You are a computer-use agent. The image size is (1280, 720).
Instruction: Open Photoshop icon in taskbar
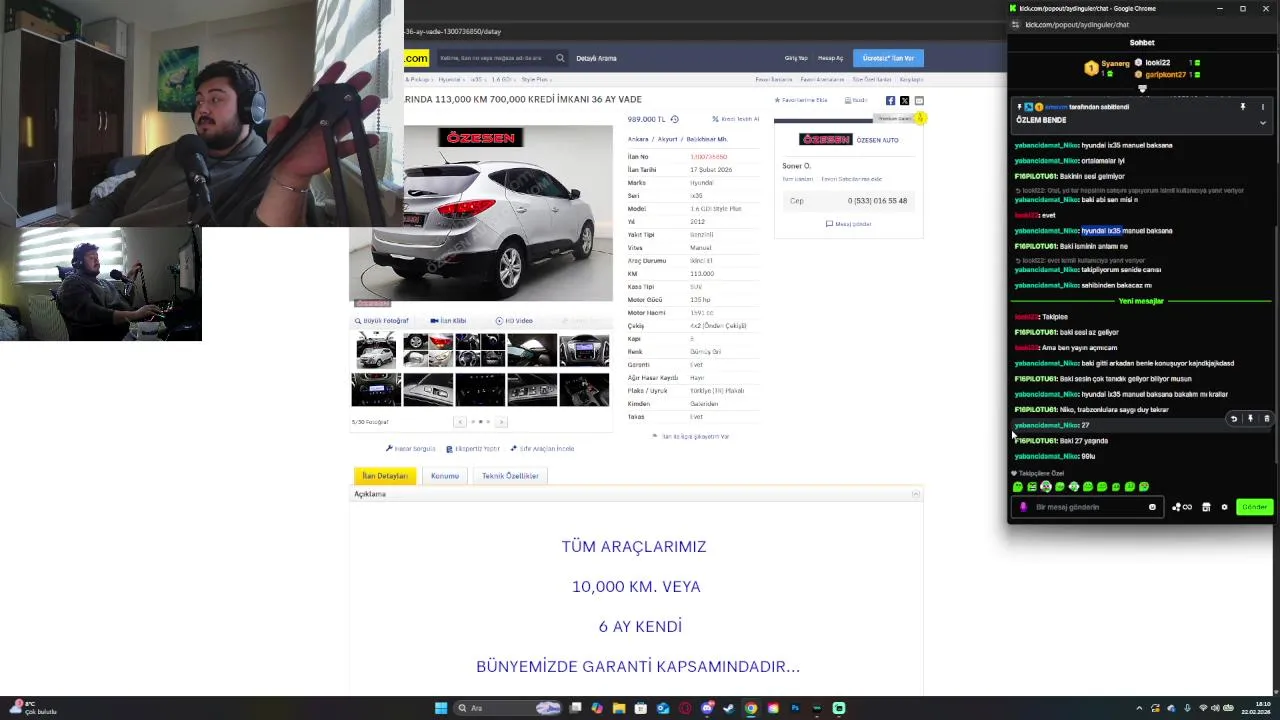[x=795, y=708]
